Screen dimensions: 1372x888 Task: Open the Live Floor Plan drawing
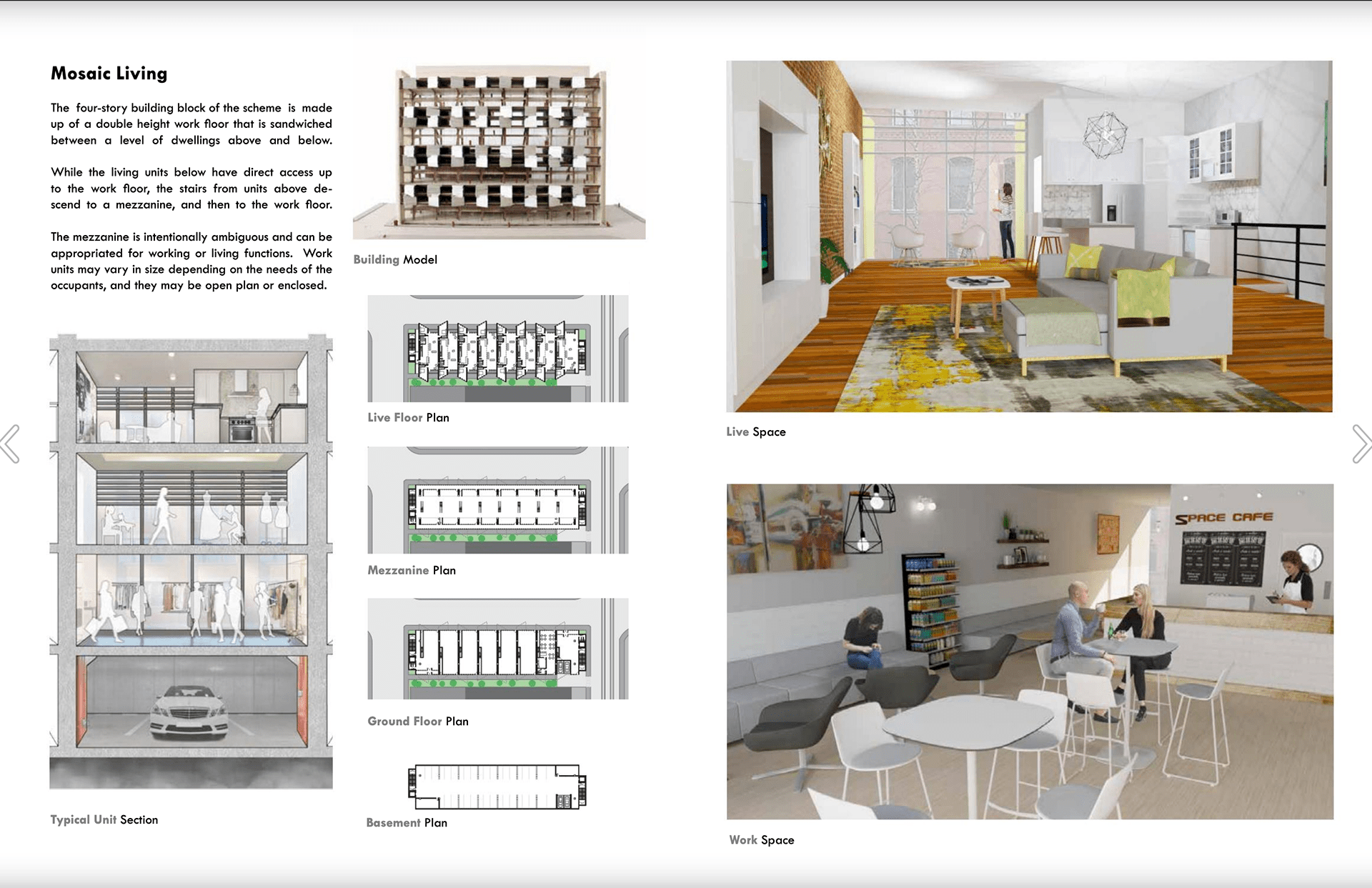pos(498,349)
